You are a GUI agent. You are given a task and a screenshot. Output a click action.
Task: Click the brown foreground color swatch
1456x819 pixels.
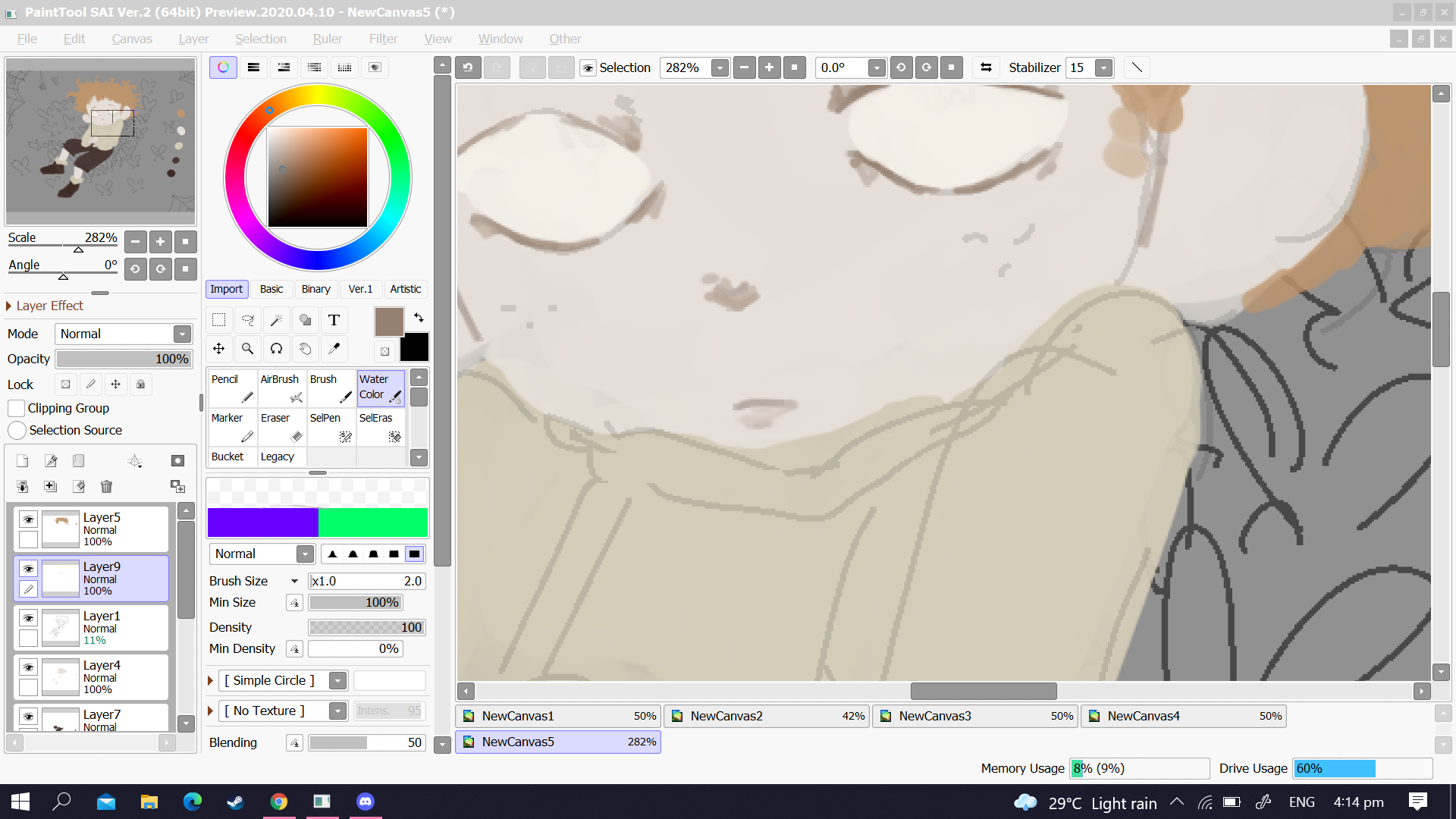tap(388, 322)
